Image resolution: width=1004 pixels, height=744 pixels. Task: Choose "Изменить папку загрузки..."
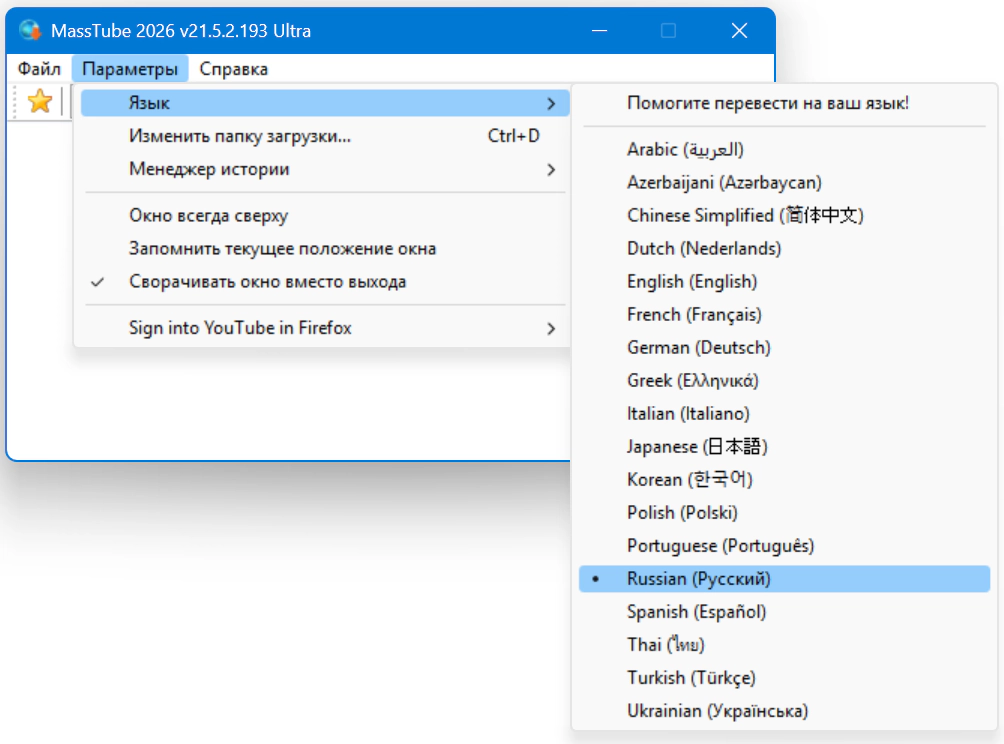point(240,136)
